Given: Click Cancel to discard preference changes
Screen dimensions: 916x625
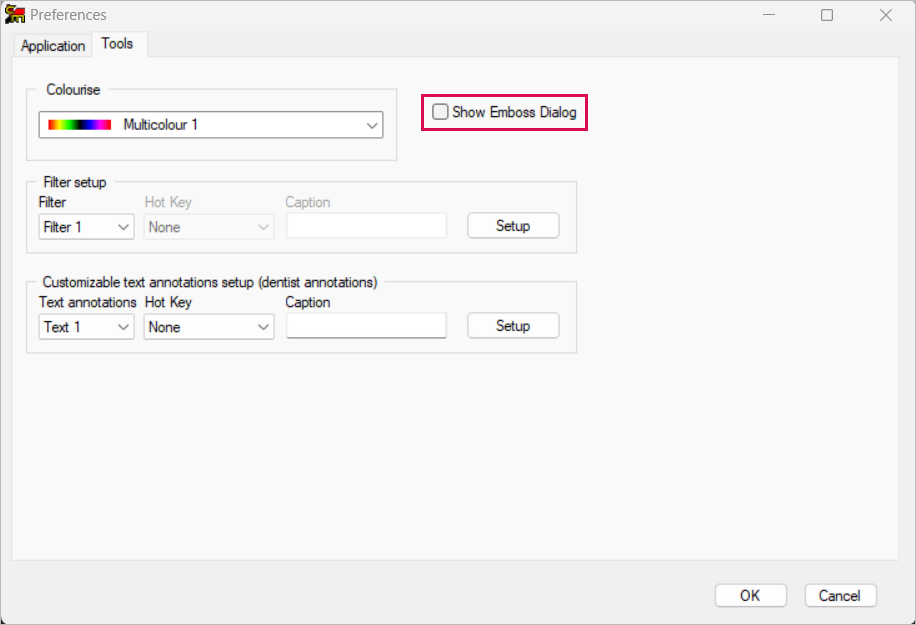Looking at the screenshot, I should [x=840, y=596].
